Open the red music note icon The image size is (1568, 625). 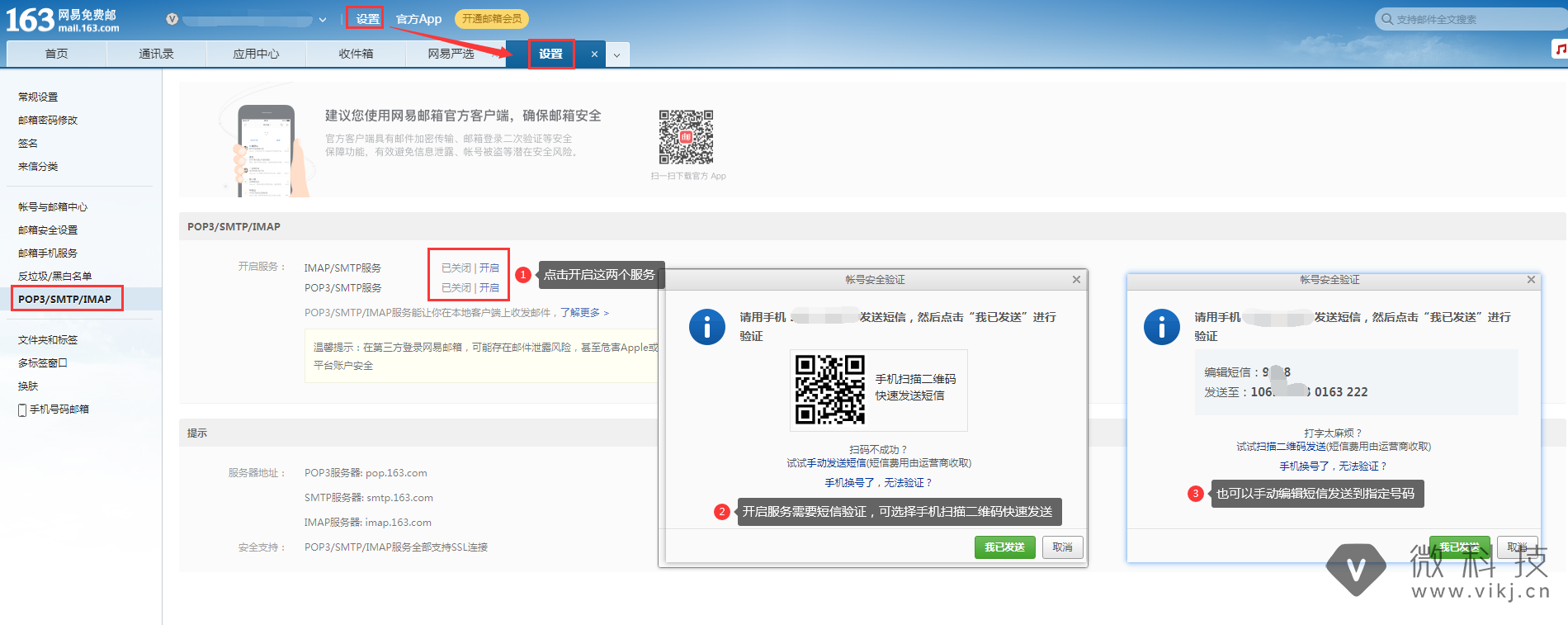click(x=1560, y=50)
